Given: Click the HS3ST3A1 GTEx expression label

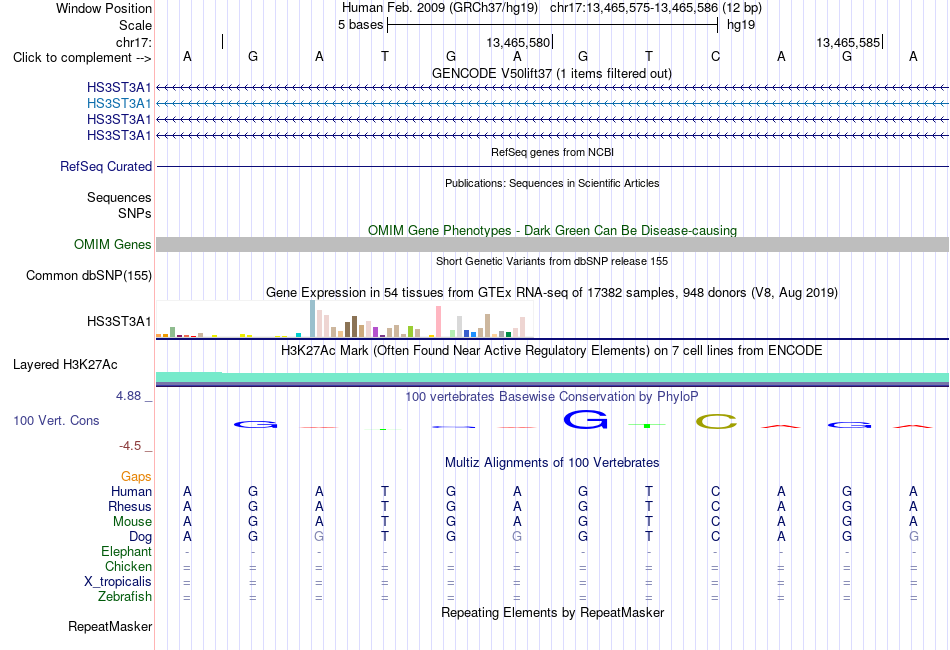Looking at the screenshot, I should click(x=119, y=321).
